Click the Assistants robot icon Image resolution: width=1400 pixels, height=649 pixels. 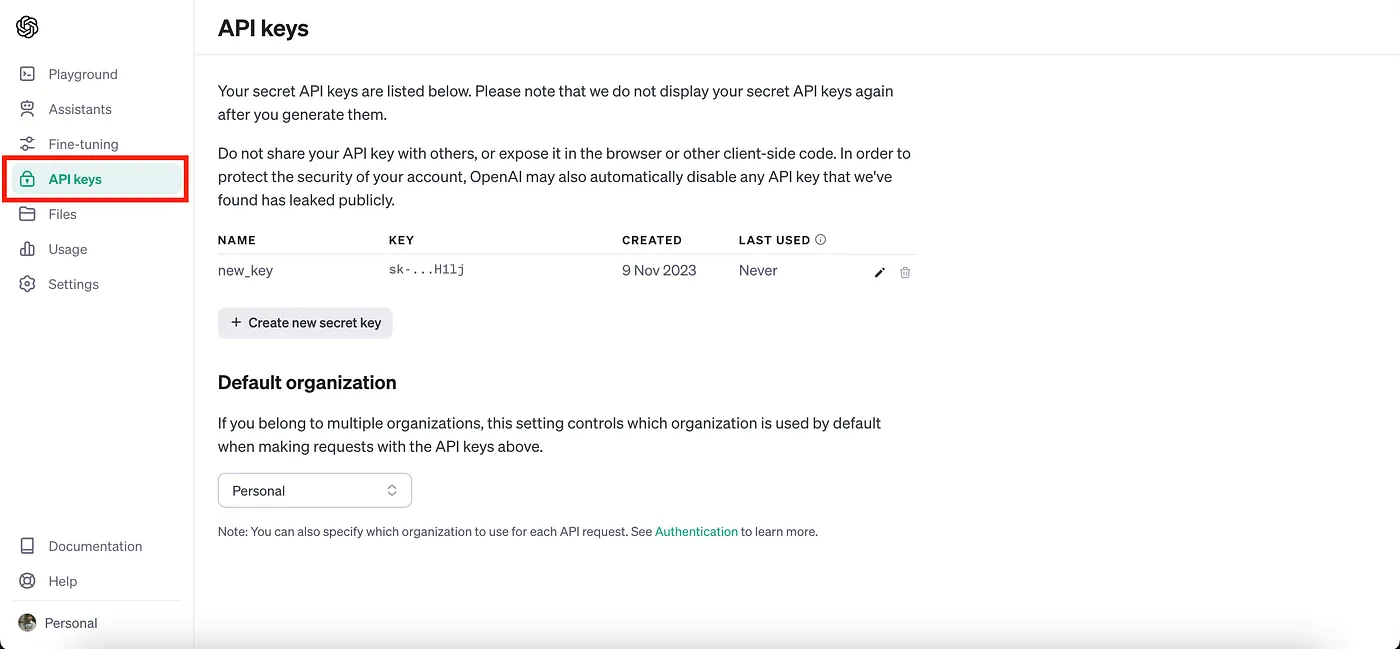[x=28, y=109]
